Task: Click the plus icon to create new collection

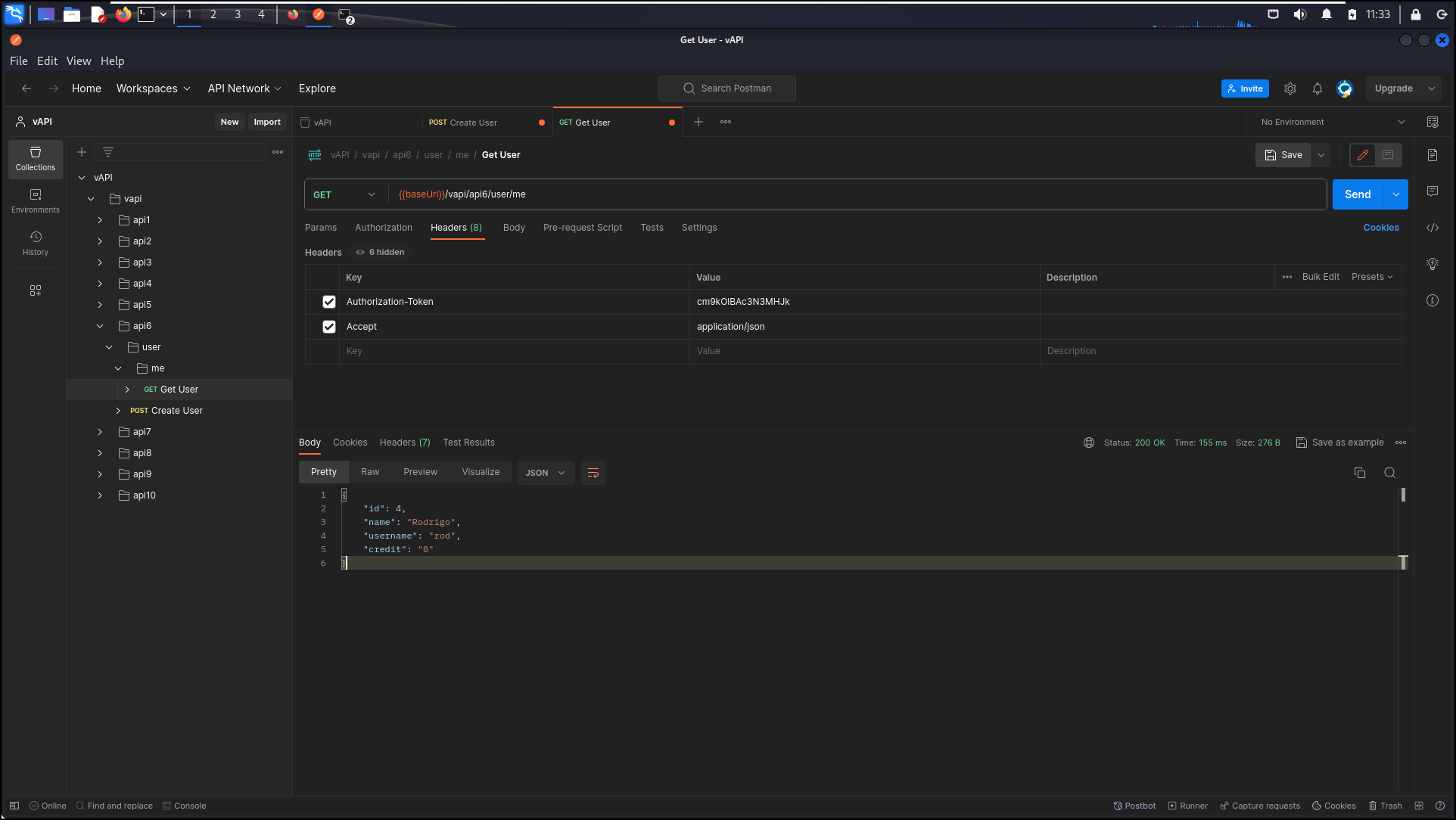Action: tap(82, 152)
